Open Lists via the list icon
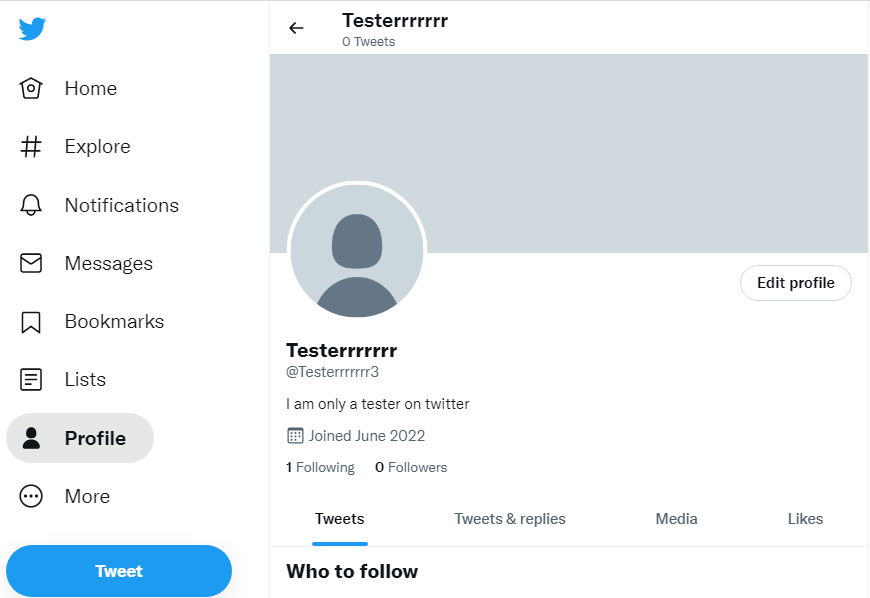Screen dimensions: 870x598 pyautogui.click(x=32, y=380)
